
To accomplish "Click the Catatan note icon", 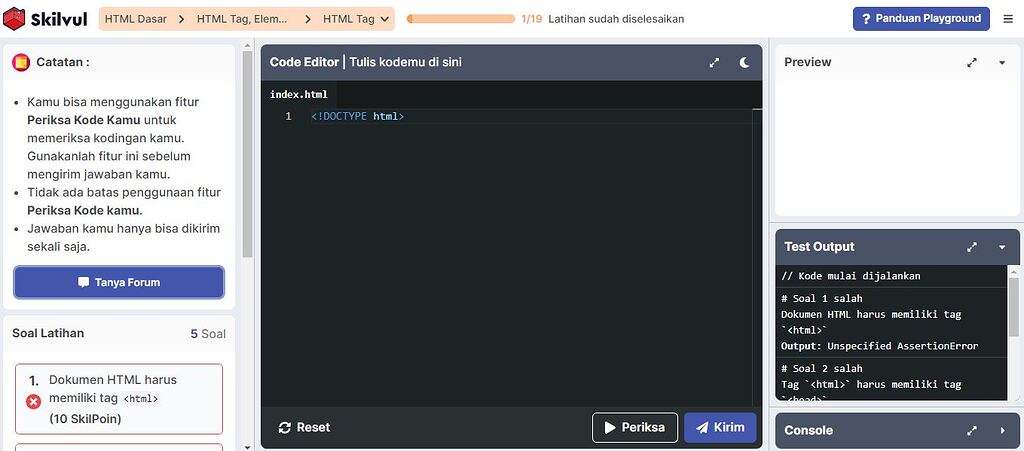I will [21, 63].
